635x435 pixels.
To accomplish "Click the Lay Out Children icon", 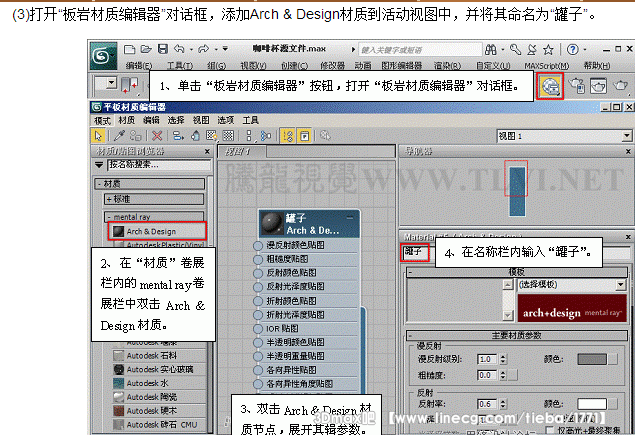I will point(266,136).
